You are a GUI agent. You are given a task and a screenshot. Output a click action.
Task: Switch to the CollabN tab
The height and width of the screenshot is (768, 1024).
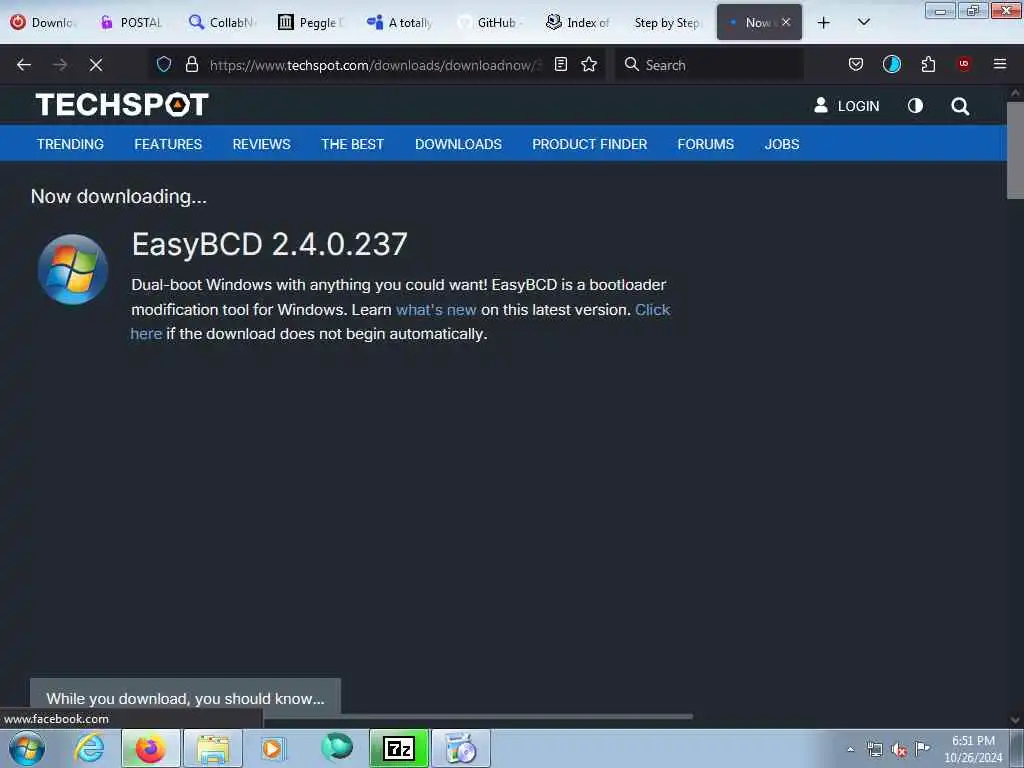coord(221,22)
